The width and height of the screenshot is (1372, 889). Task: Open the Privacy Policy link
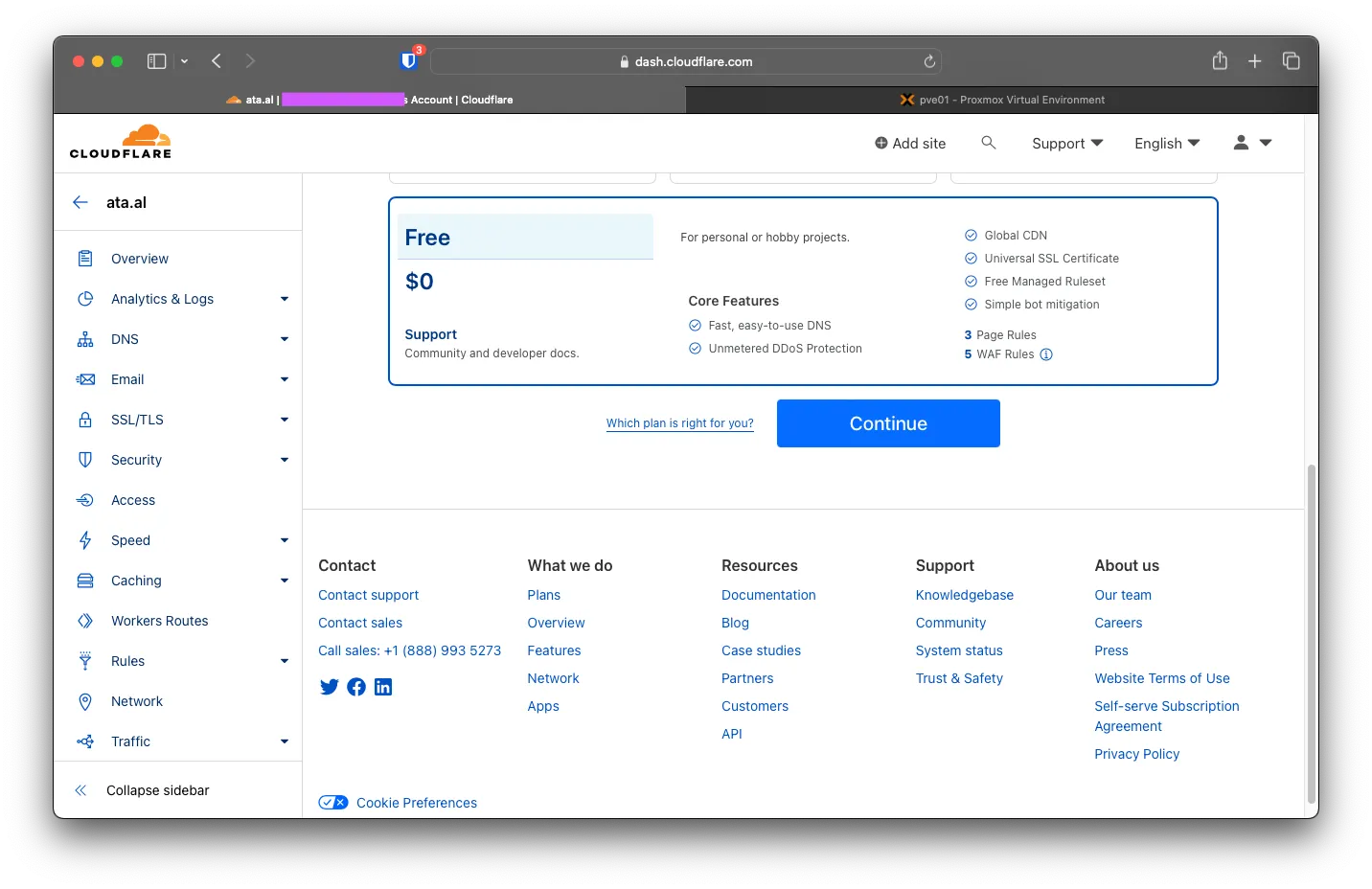click(1137, 754)
